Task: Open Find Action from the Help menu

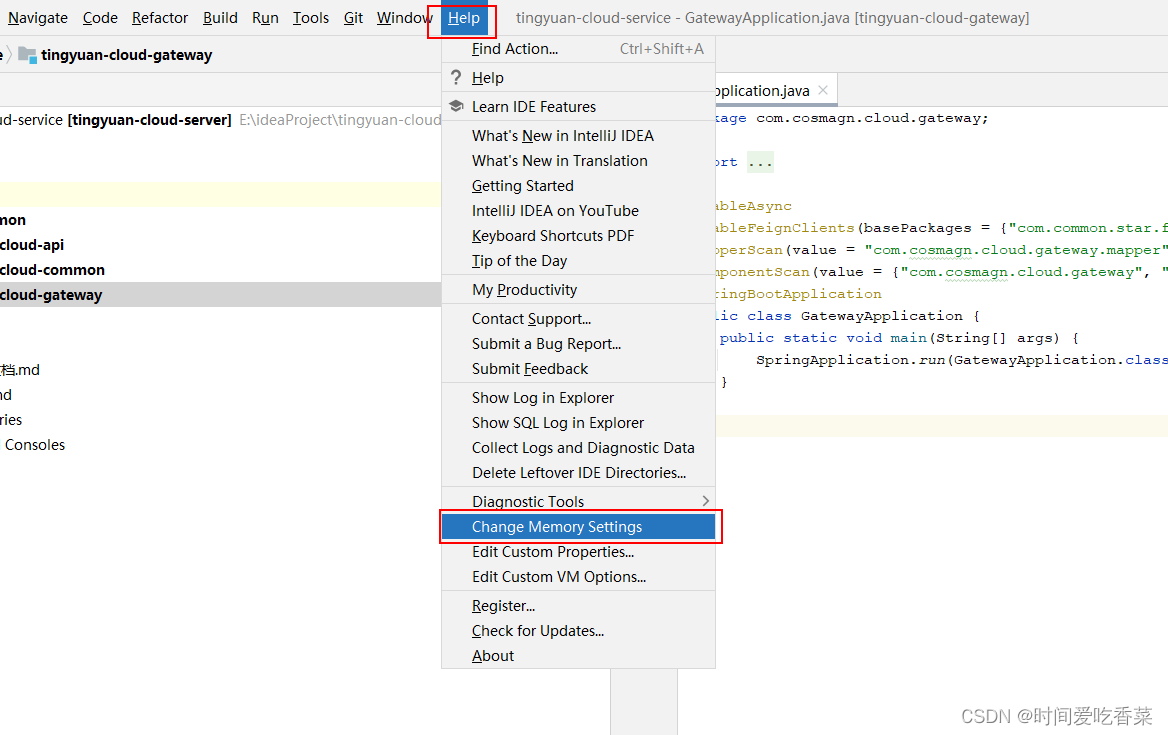Action: 513,48
